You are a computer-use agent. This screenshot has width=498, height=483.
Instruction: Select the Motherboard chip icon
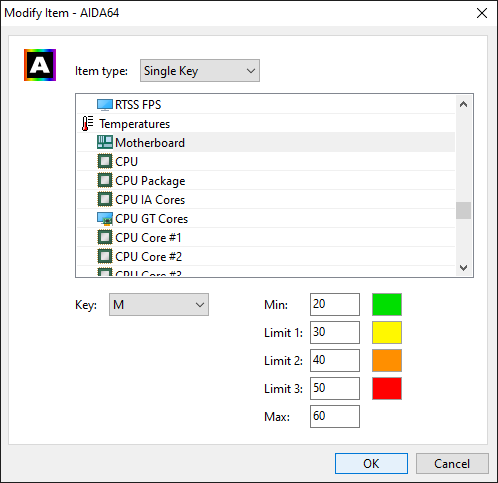click(x=105, y=143)
